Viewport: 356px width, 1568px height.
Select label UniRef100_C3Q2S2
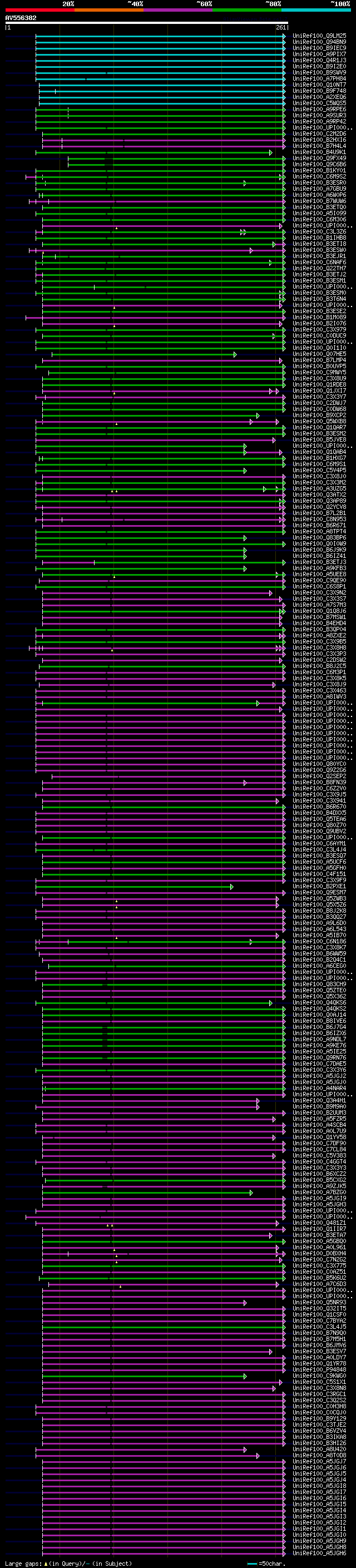319,1401
